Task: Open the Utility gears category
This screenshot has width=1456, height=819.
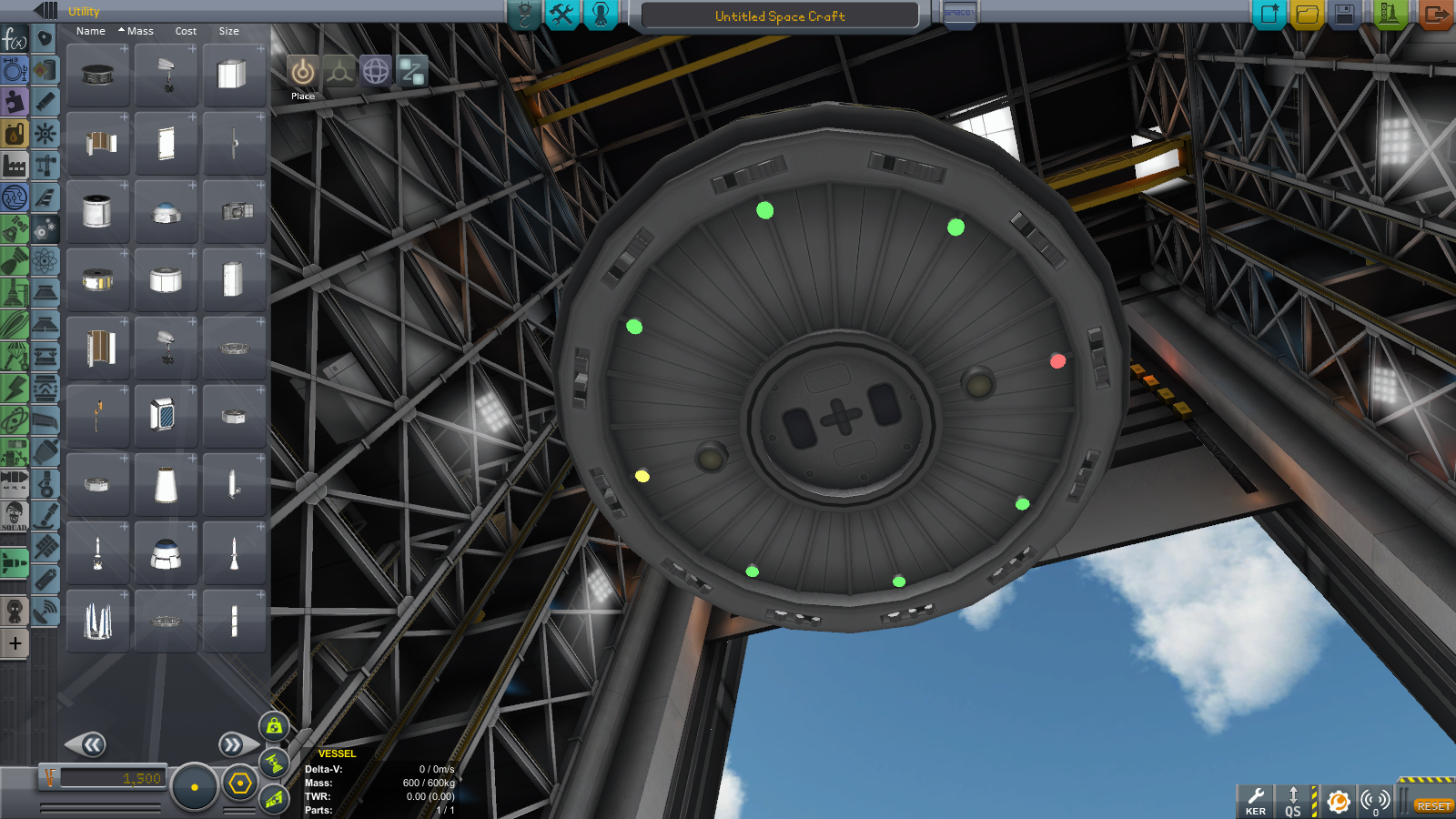Action: [45, 229]
